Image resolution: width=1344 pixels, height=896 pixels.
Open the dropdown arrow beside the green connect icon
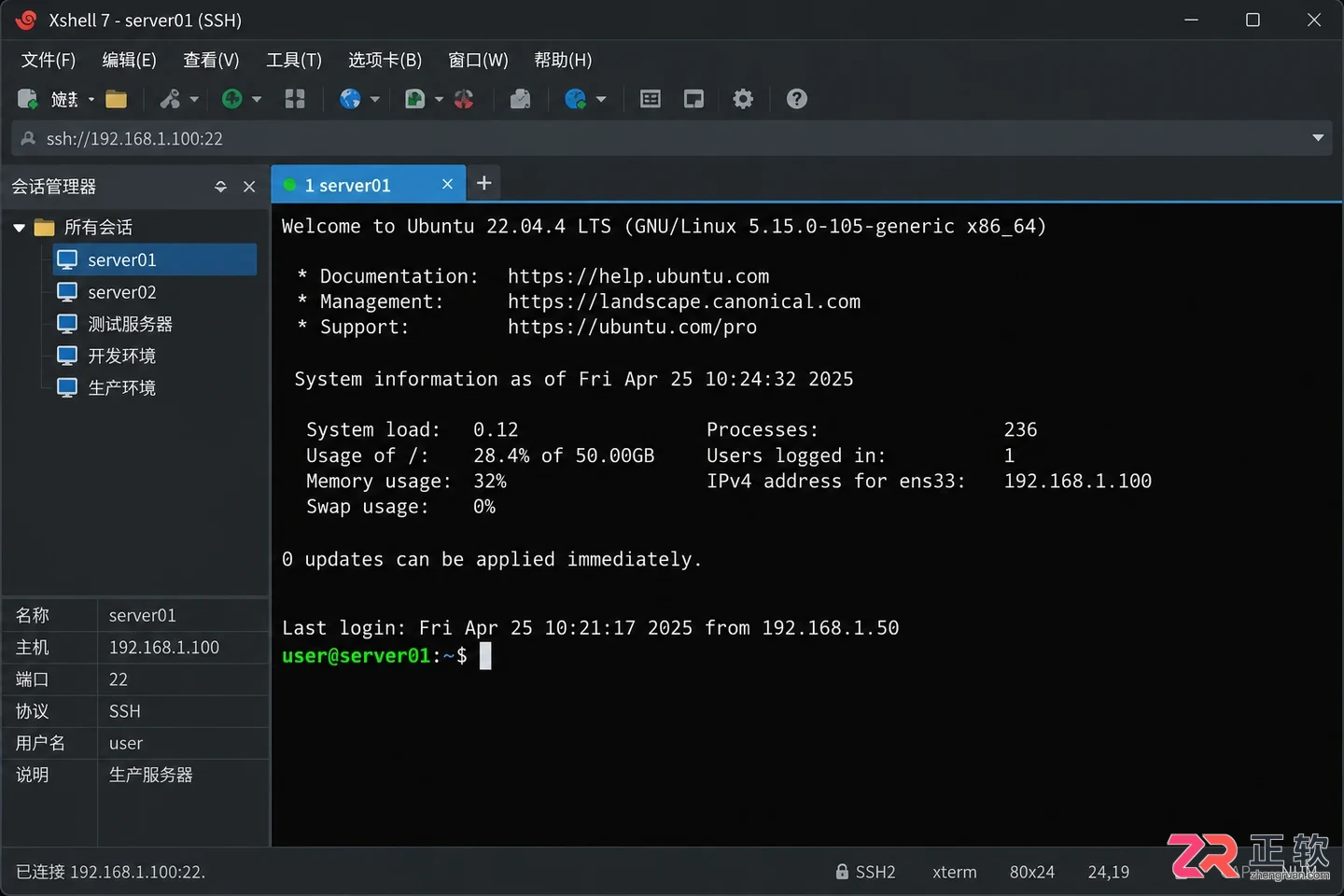[257, 99]
